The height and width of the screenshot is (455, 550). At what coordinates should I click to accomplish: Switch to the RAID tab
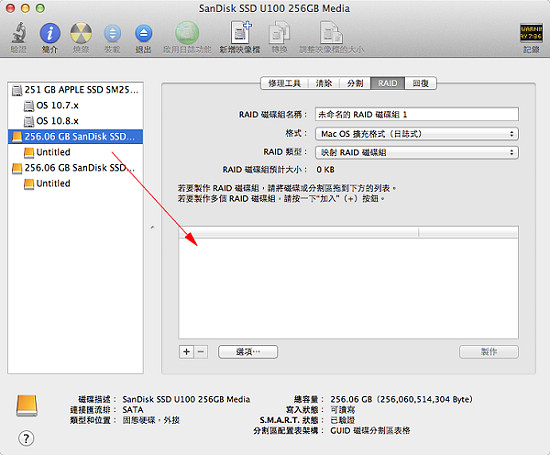387,83
